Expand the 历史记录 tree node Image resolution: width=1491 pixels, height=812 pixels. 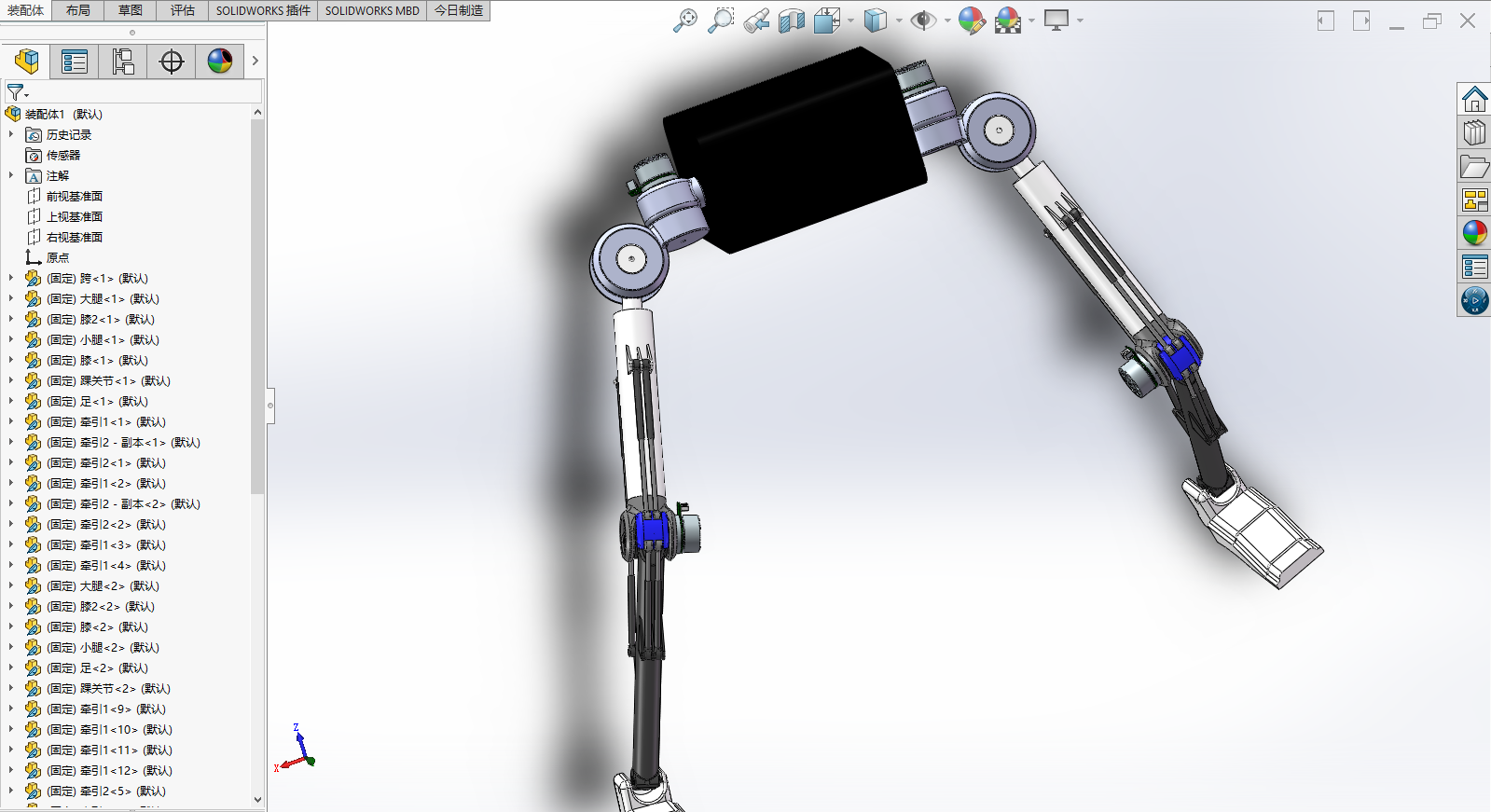click(x=11, y=134)
